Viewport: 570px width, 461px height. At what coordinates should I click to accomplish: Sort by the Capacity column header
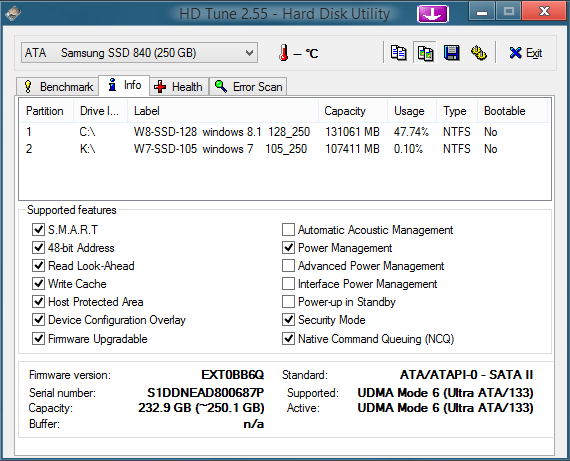[353, 111]
